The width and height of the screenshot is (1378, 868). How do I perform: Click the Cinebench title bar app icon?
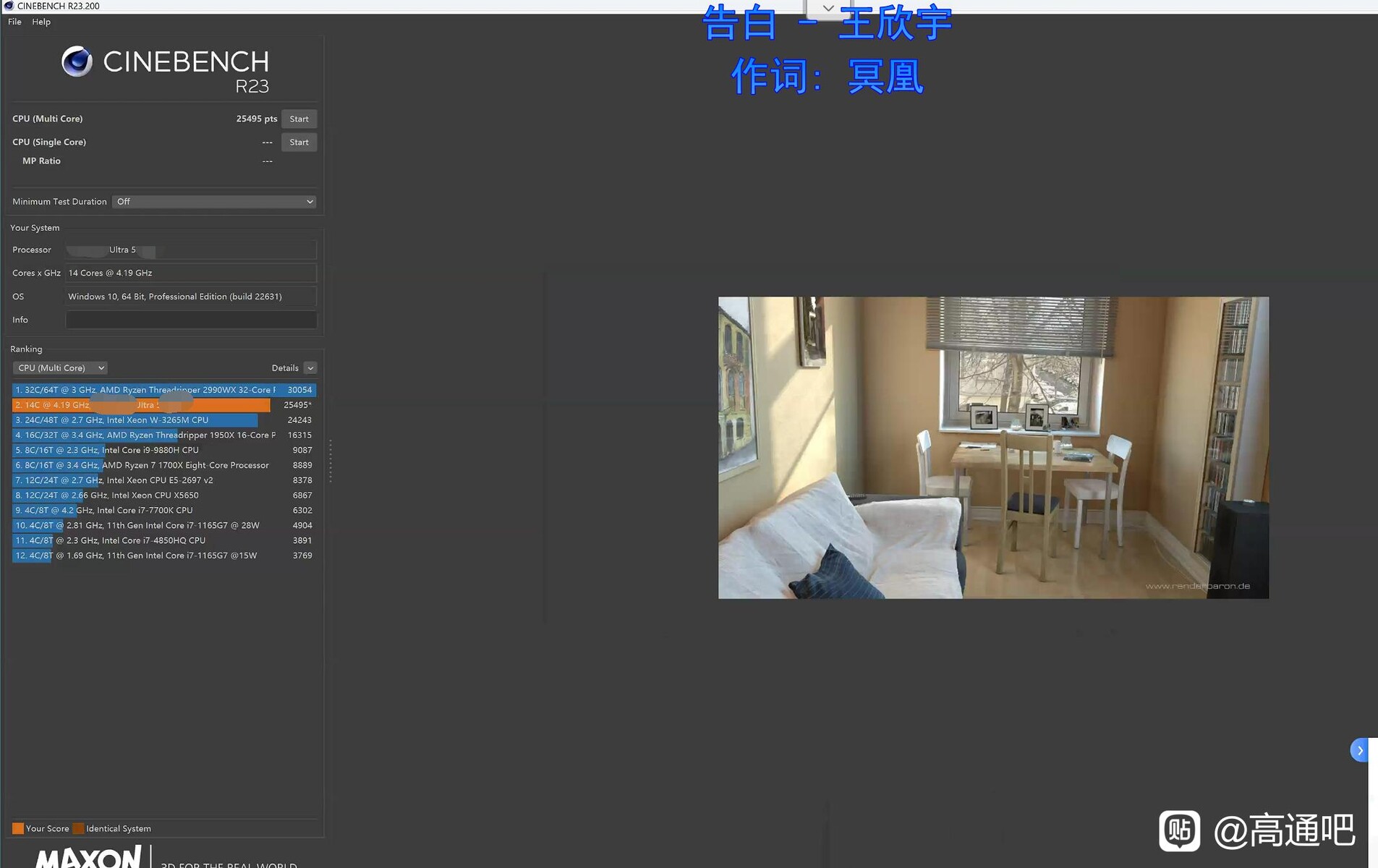point(9,6)
